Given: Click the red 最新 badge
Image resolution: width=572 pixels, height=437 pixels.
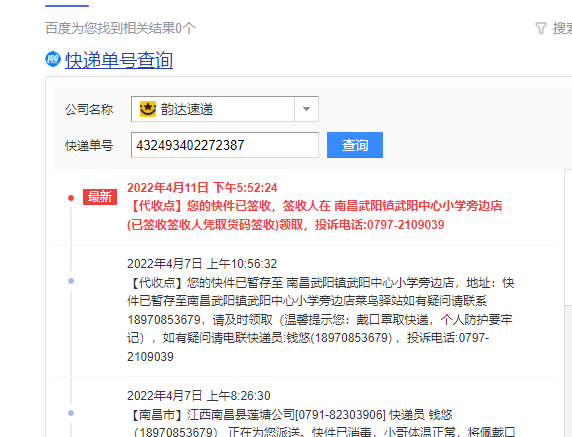Looking at the screenshot, I should pos(100,197).
